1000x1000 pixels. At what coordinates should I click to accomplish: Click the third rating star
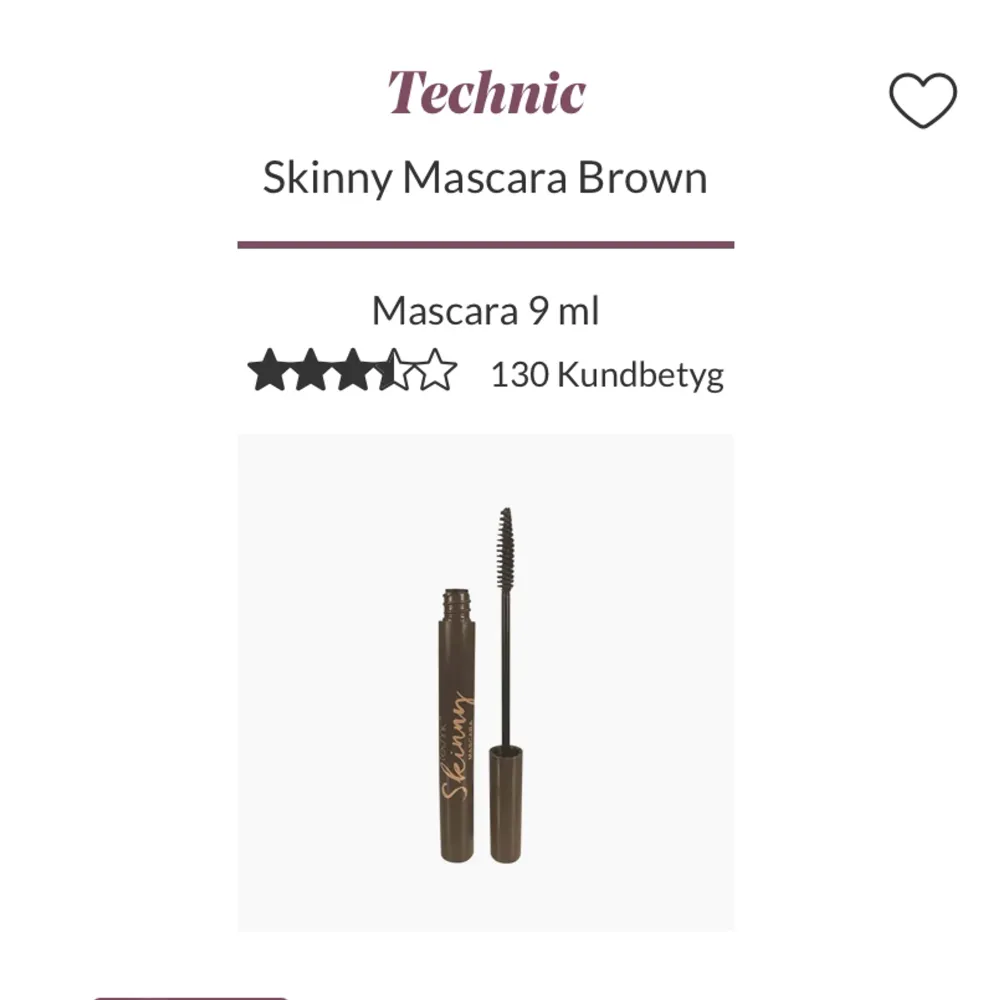point(353,371)
